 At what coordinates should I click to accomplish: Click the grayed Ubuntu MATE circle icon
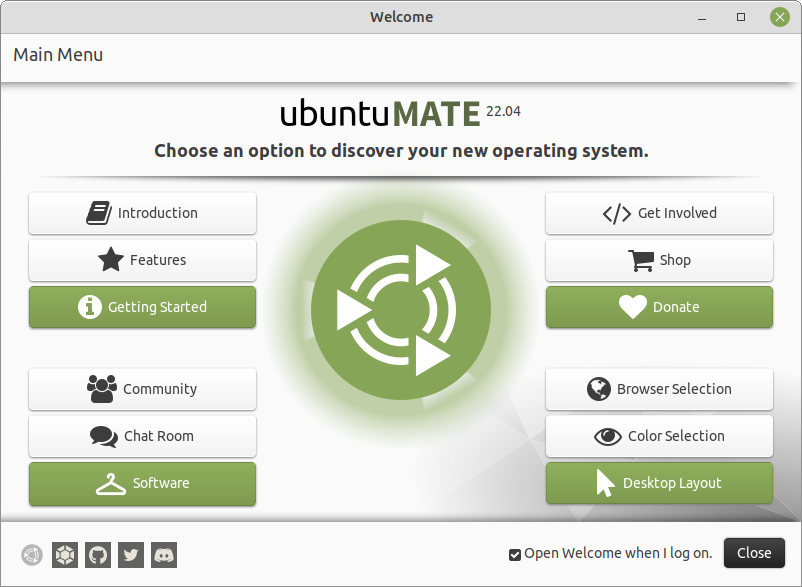click(30, 554)
